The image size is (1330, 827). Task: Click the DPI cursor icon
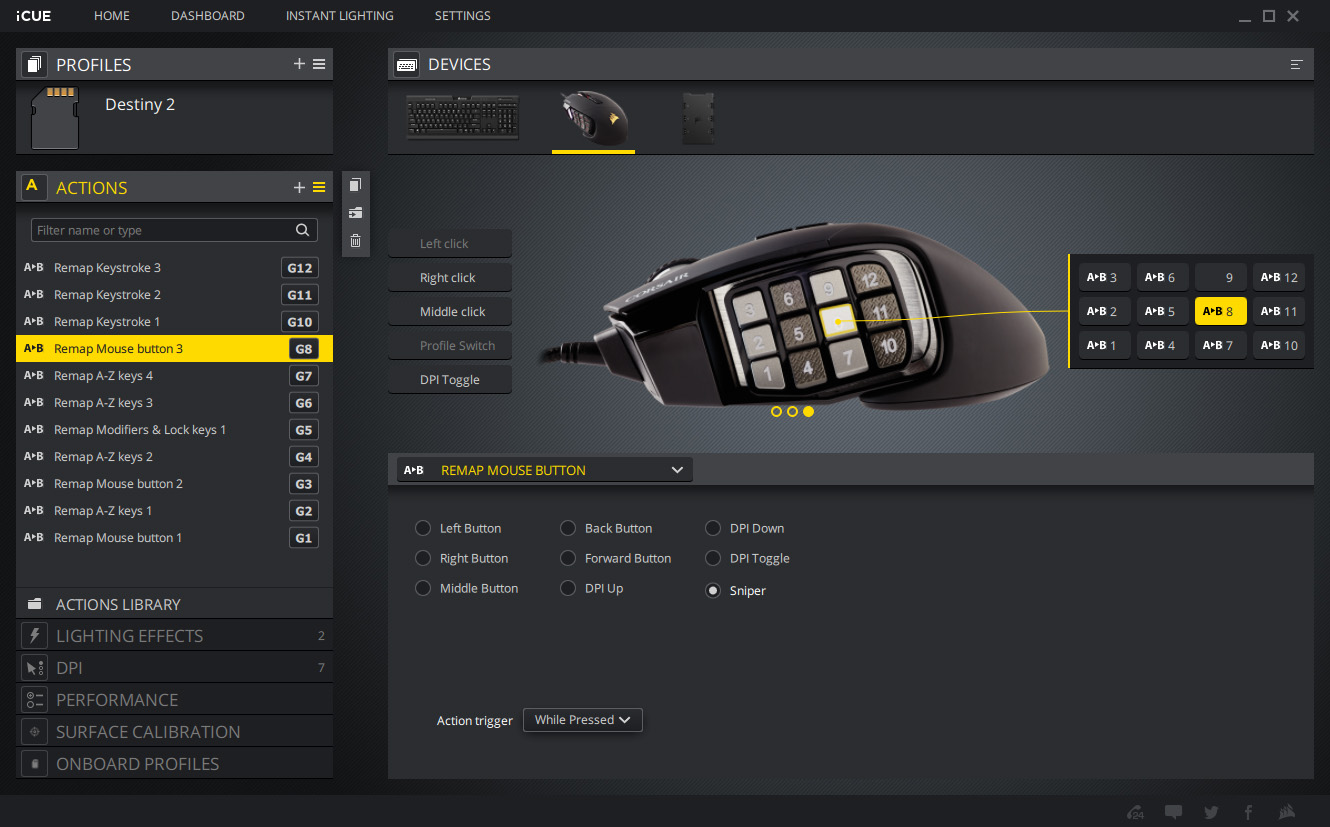point(35,668)
